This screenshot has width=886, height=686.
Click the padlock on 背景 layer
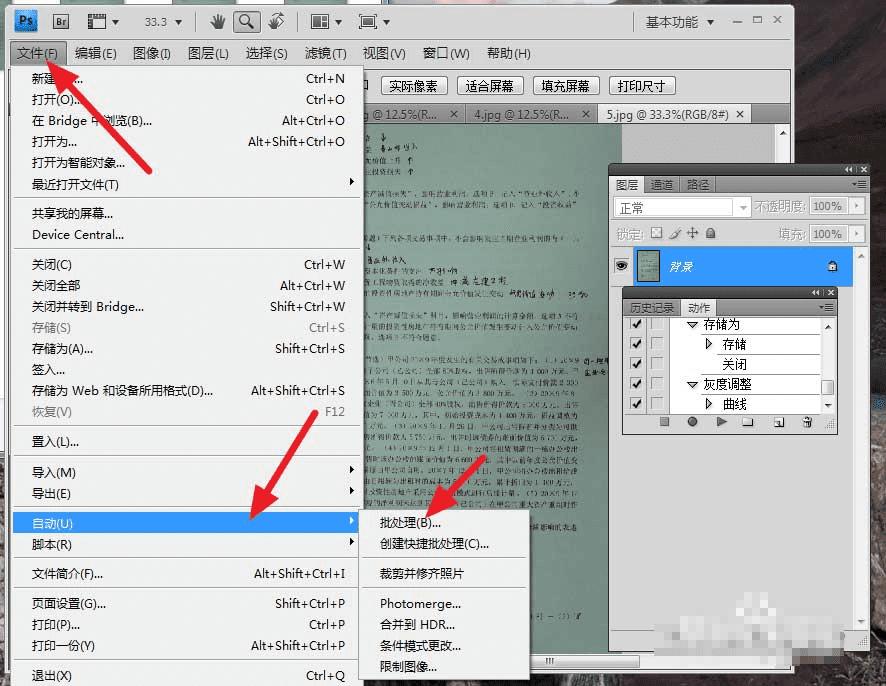(832, 266)
